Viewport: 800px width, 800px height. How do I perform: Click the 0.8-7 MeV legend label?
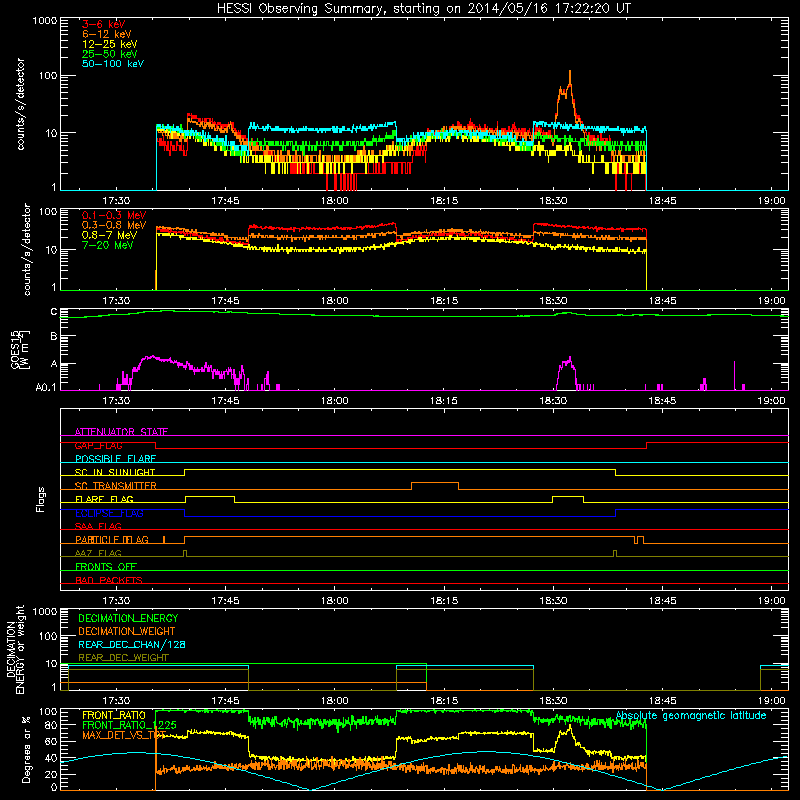click(x=109, y=235)
